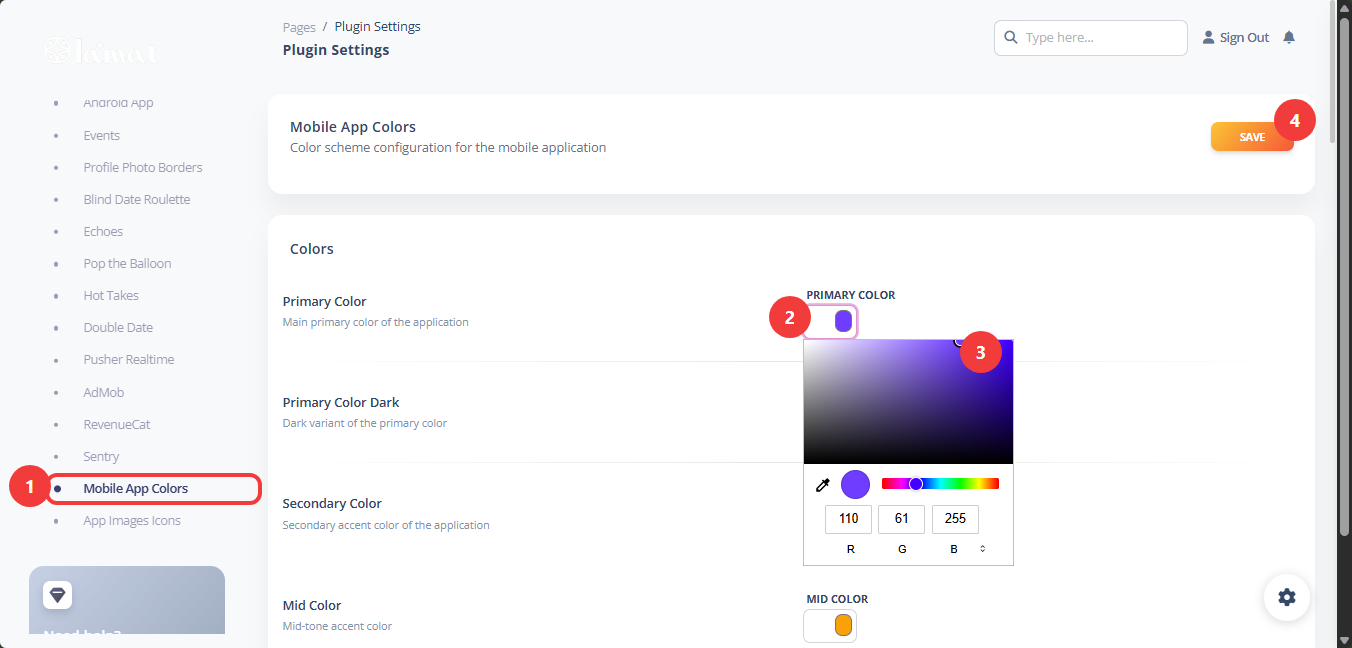Click the hue slider in color picker
1352x648 pixels.
[x=940, y=484]
